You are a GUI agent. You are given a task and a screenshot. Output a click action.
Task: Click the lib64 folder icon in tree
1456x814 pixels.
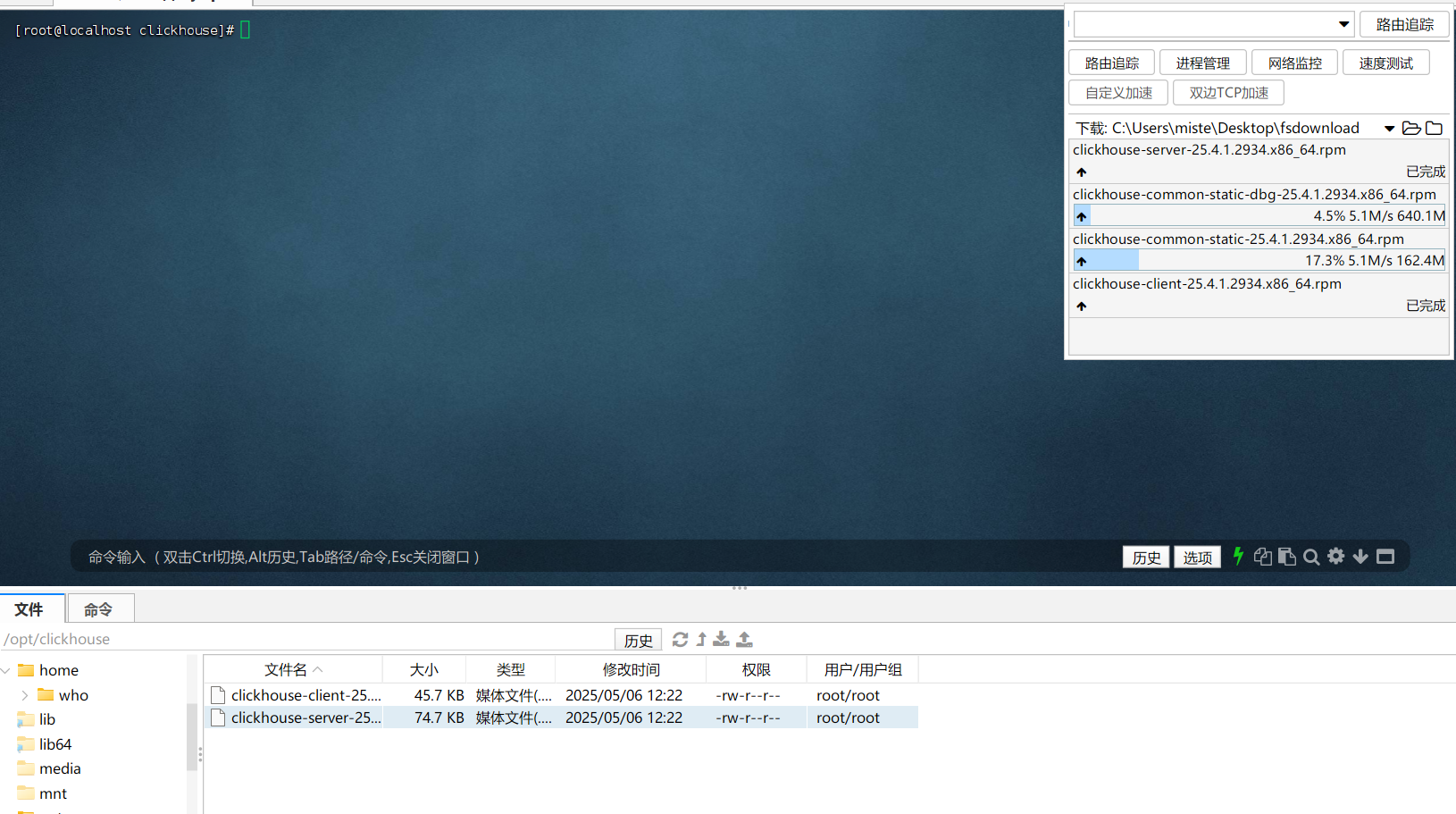coord(26,744)
